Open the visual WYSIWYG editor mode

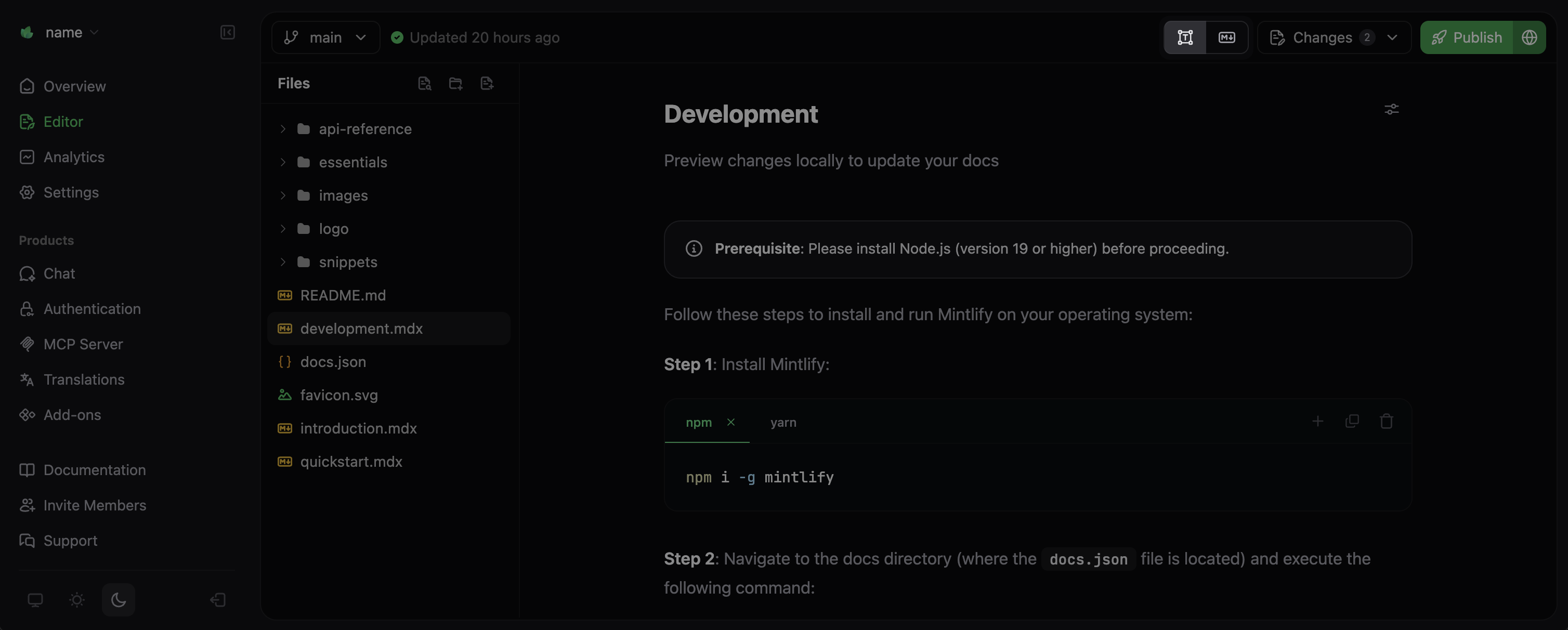(x=1185, y=37)
